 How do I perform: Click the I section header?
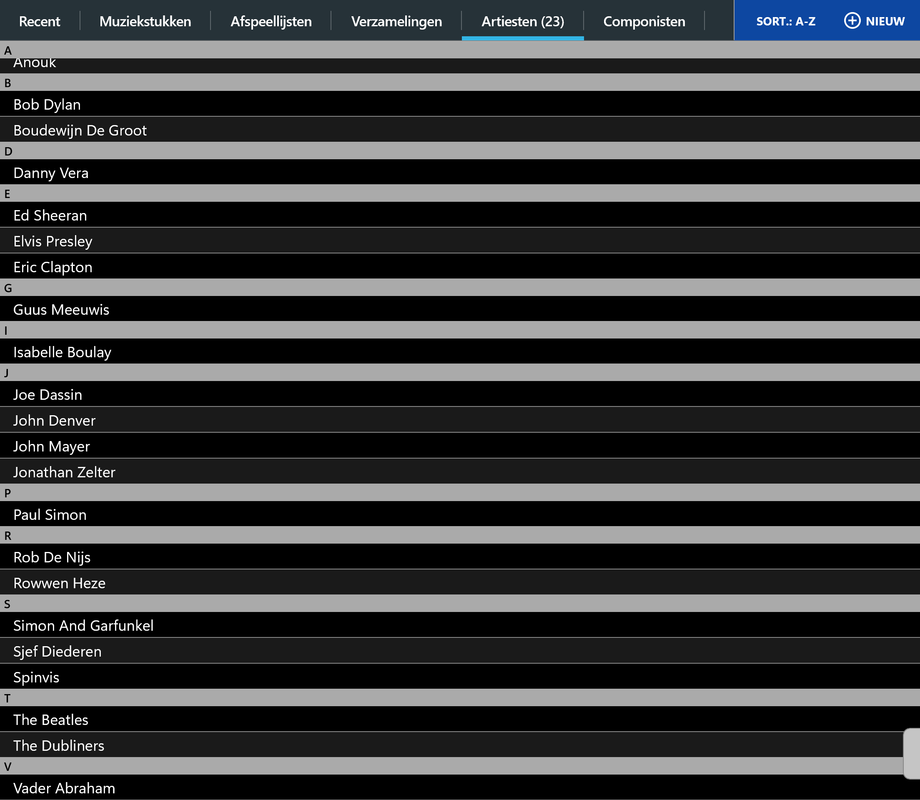click(x=460, y=330)
